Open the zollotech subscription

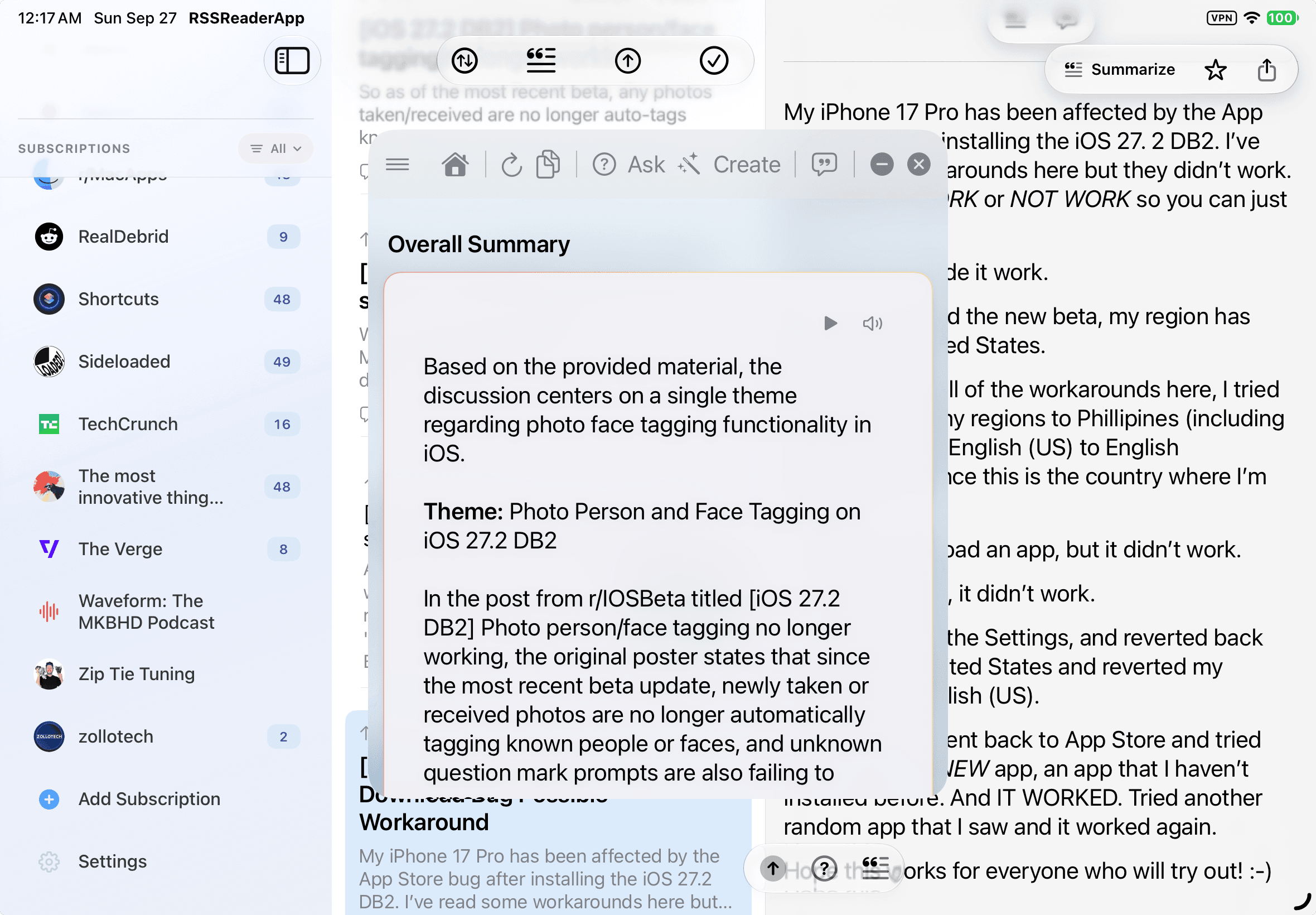click(166, 736)
